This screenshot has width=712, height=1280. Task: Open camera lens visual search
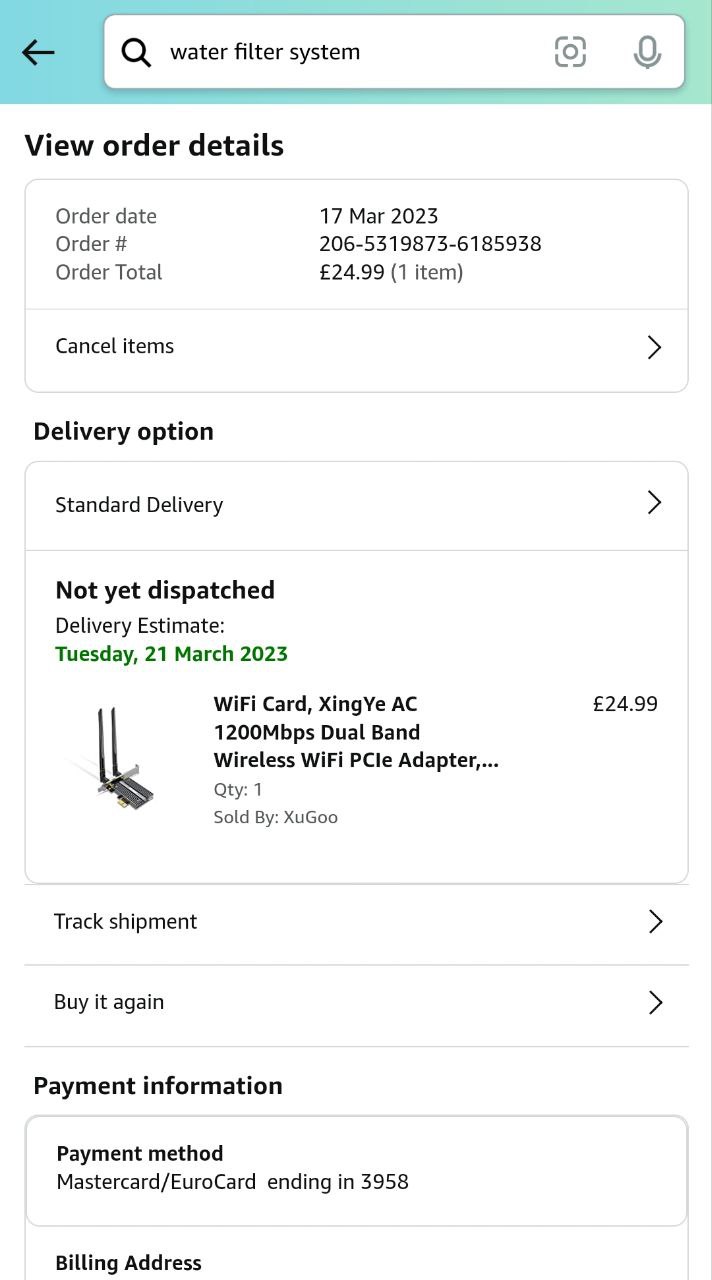(x=570, y=52)
